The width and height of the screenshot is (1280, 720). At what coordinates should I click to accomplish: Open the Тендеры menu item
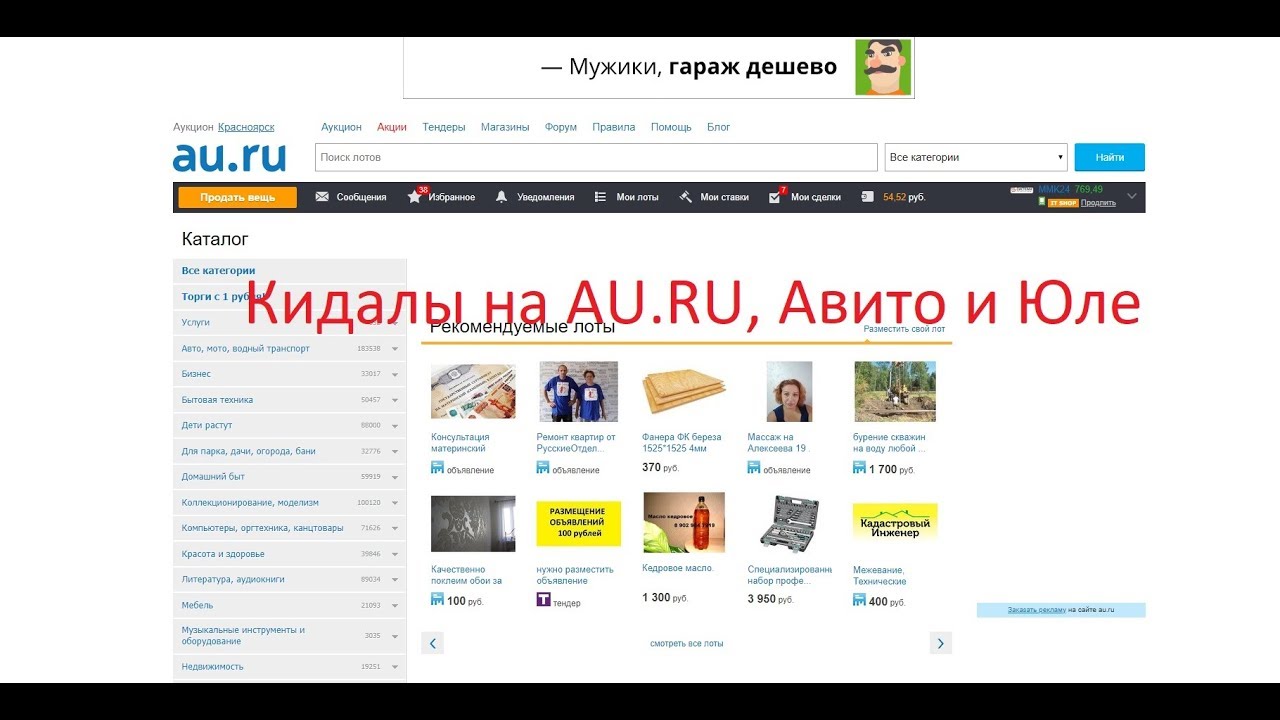(444, 127)
